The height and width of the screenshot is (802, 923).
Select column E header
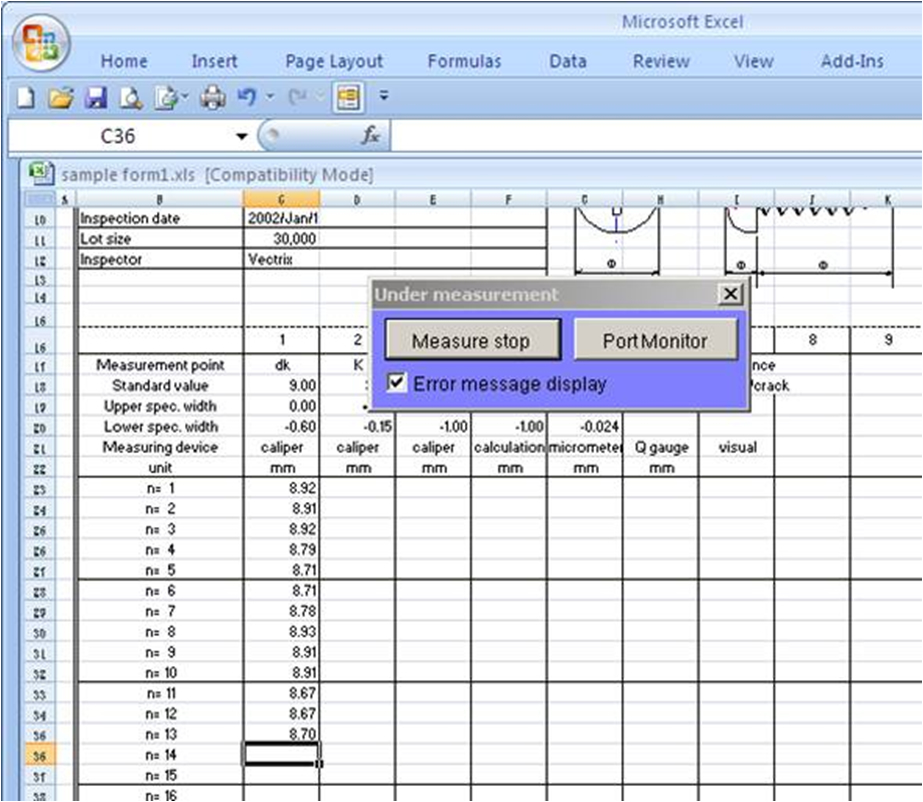[433, 199]
